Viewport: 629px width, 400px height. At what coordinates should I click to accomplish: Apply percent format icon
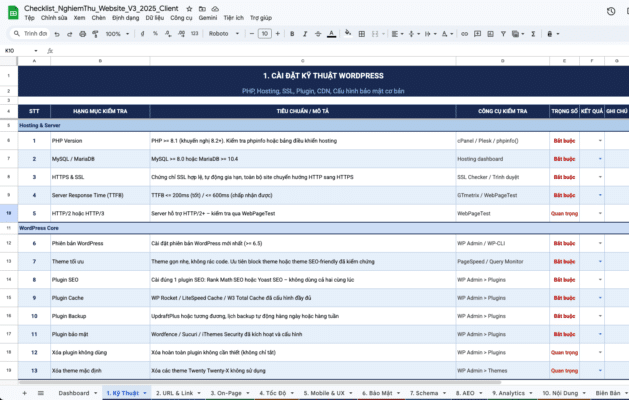(x=155, y=34)
